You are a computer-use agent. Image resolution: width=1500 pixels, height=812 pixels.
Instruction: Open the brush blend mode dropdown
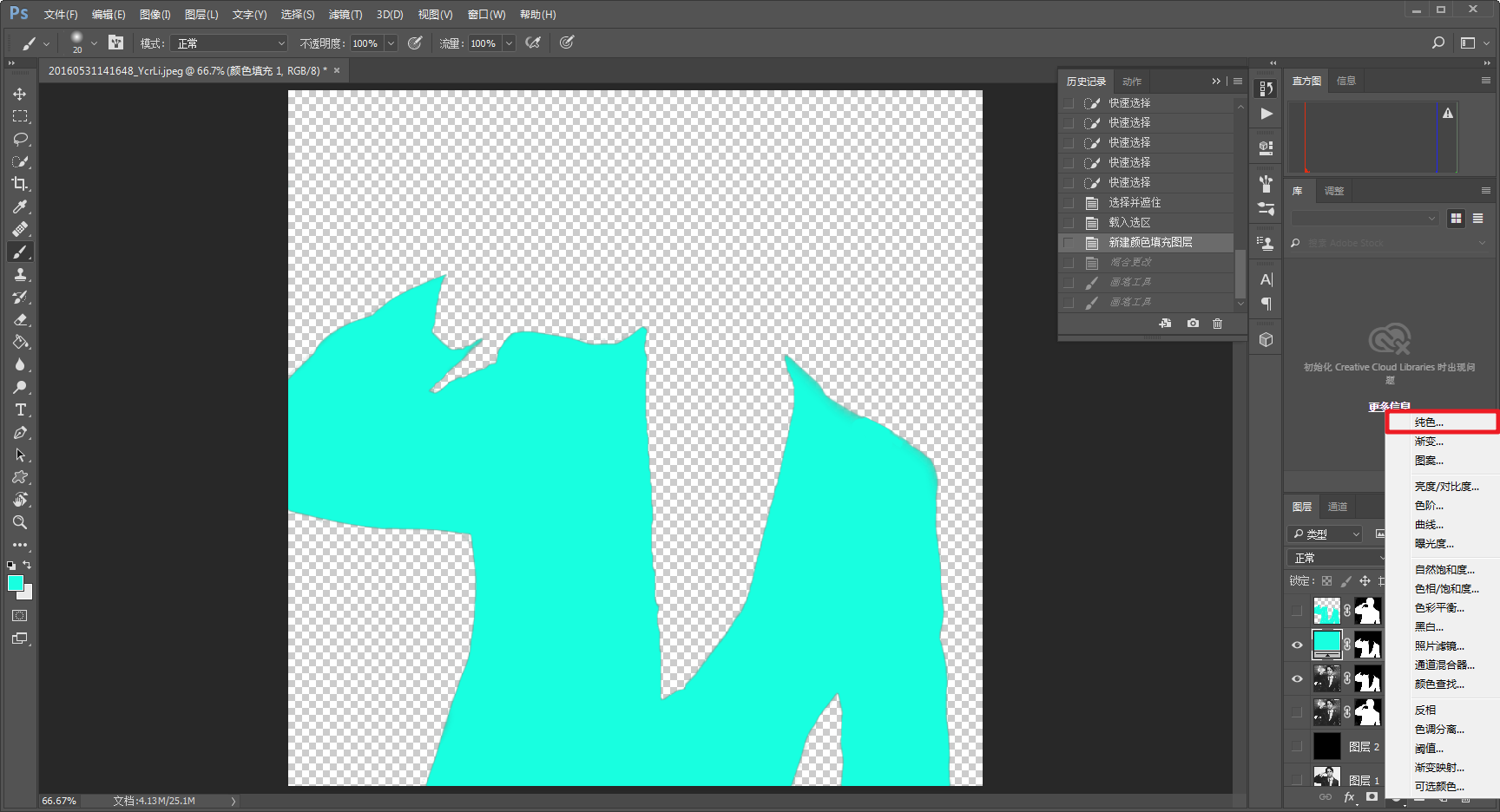click(229, 43)
